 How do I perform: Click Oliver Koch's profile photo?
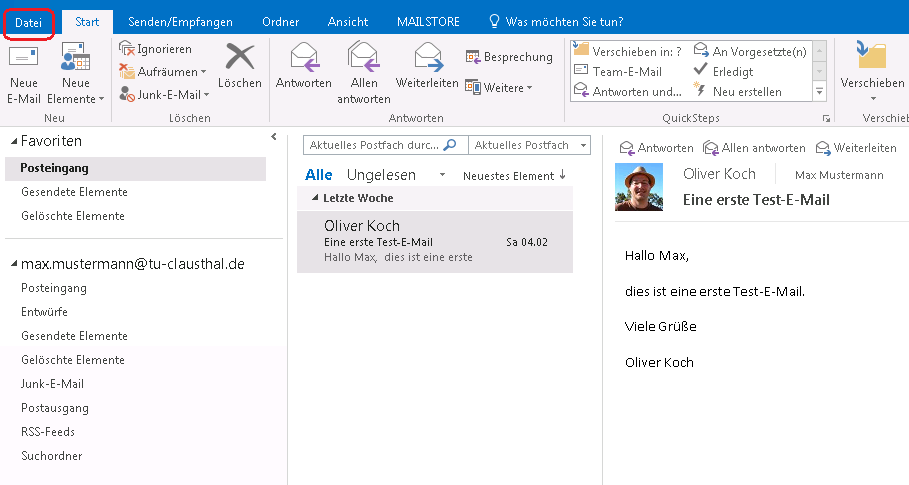click(x=641, y=186)
